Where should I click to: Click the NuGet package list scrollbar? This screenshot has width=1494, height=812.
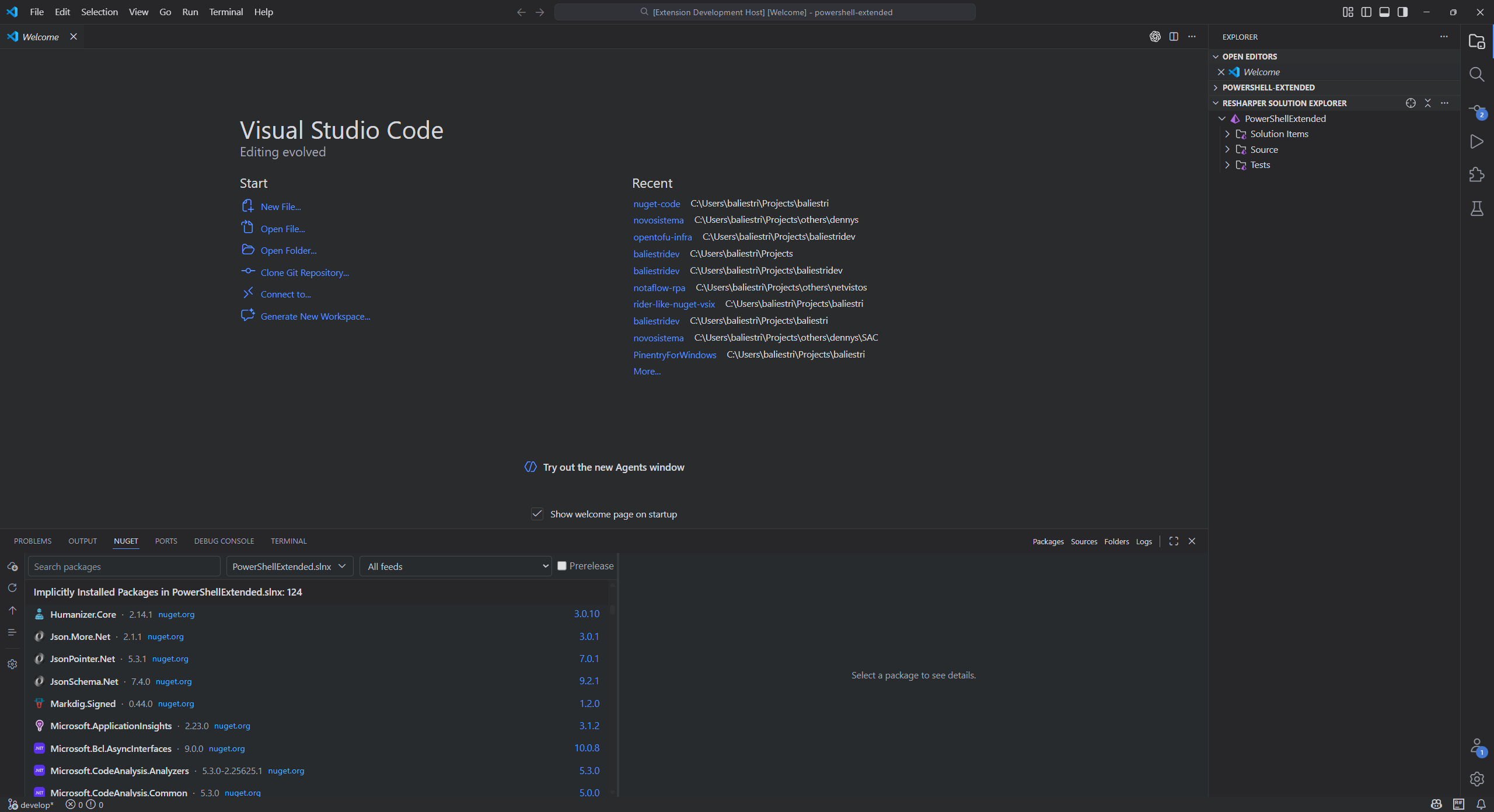point(612,609)
